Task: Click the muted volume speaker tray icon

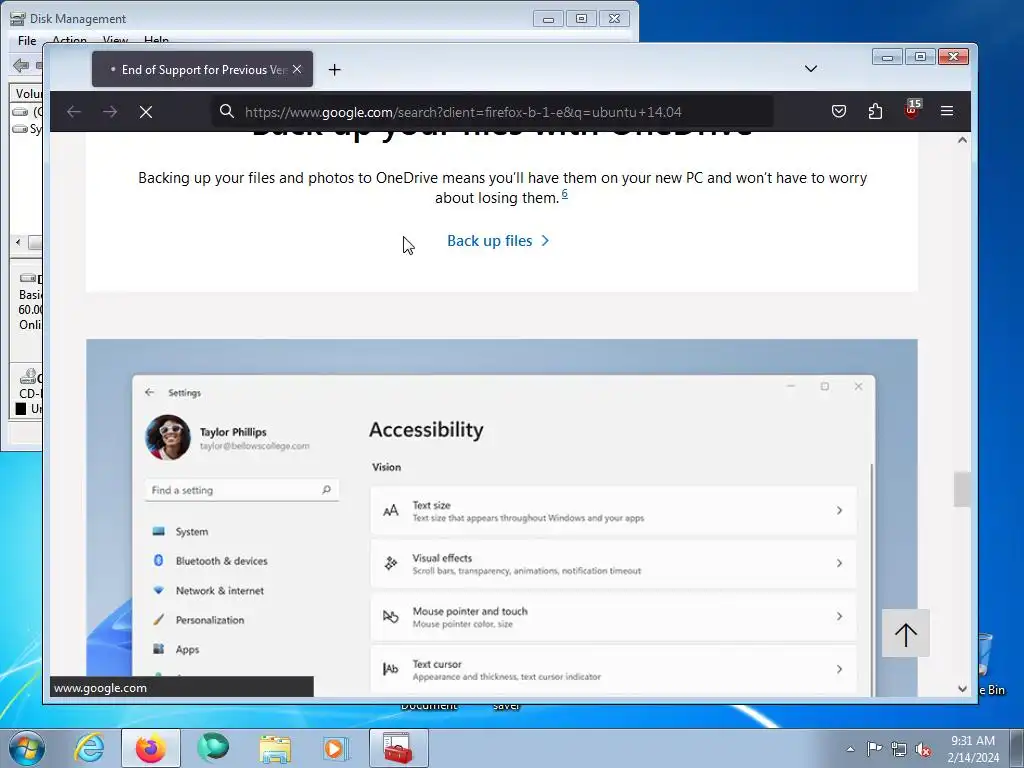Action: coord(923,750)
